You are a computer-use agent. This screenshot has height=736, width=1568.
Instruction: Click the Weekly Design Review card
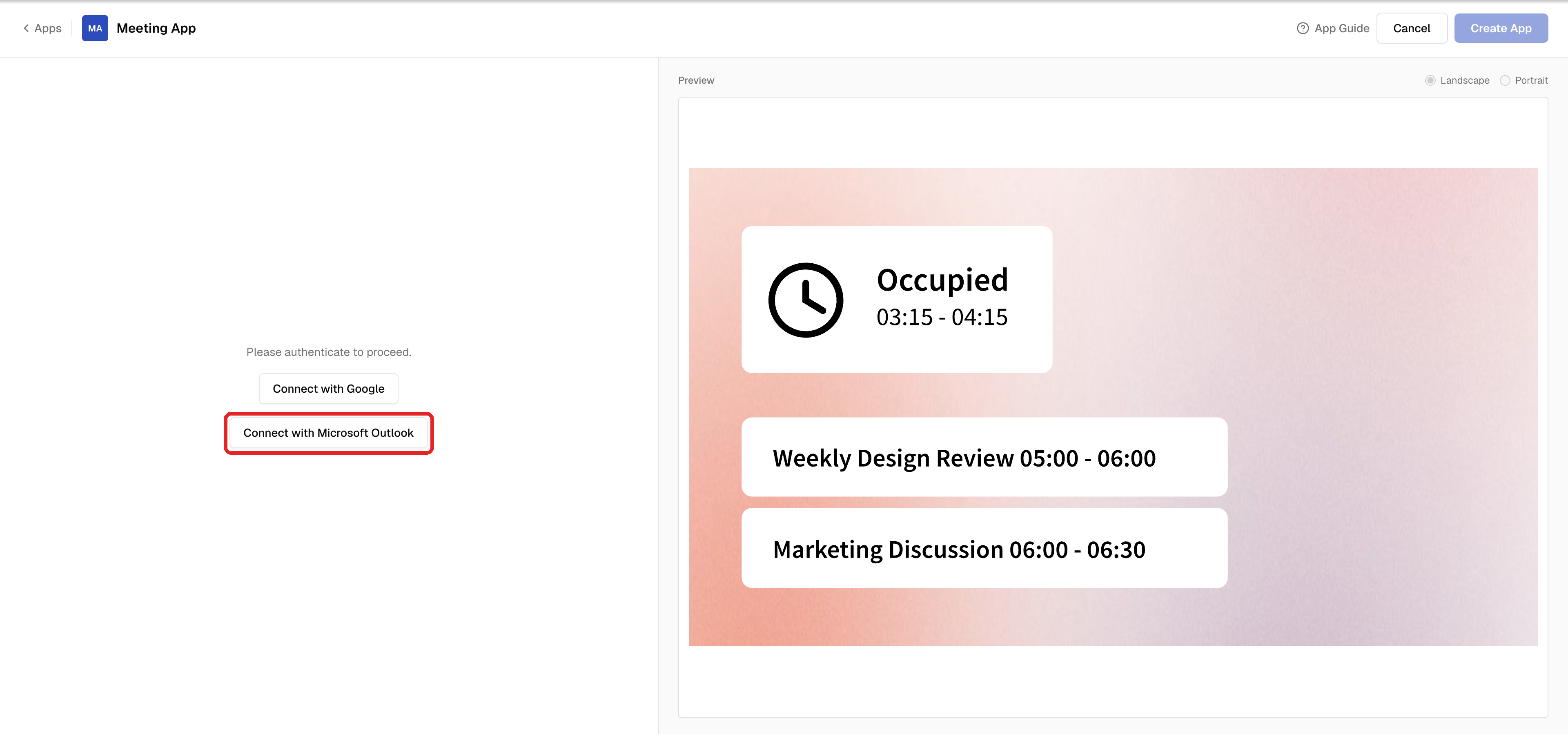[984, 457]
